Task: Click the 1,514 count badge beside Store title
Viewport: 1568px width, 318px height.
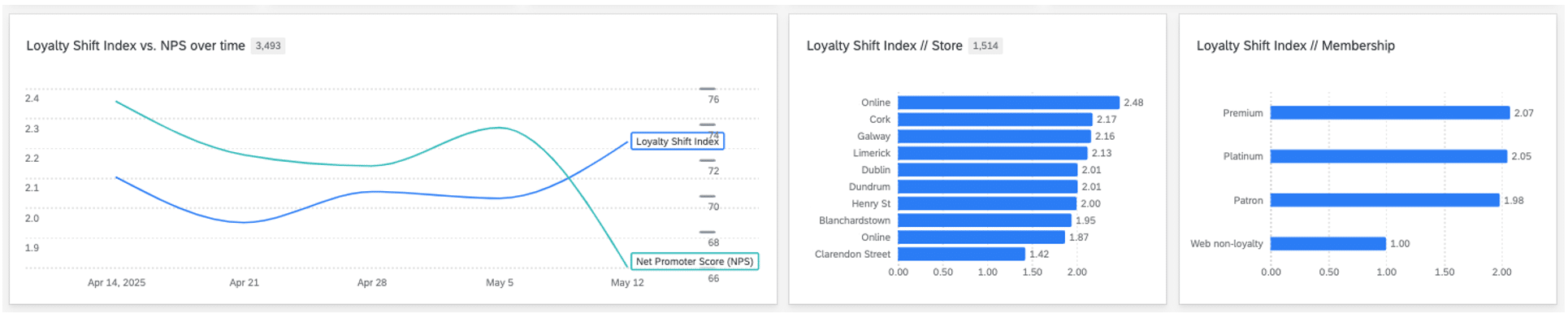Action: (x=985, y=46)
